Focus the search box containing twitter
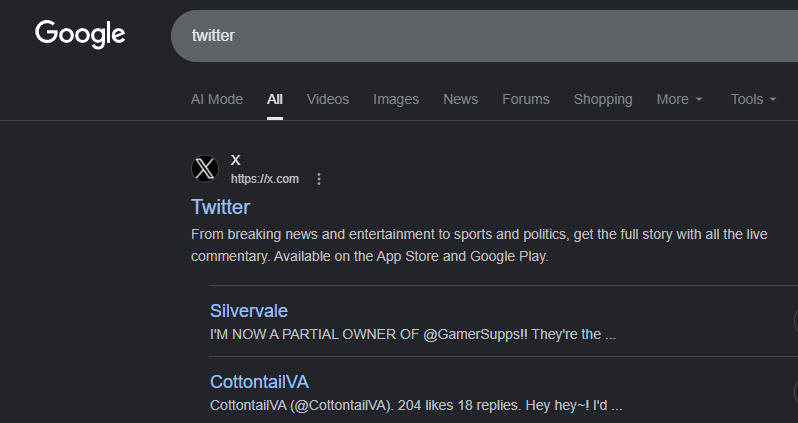 [x=484, y=36]
